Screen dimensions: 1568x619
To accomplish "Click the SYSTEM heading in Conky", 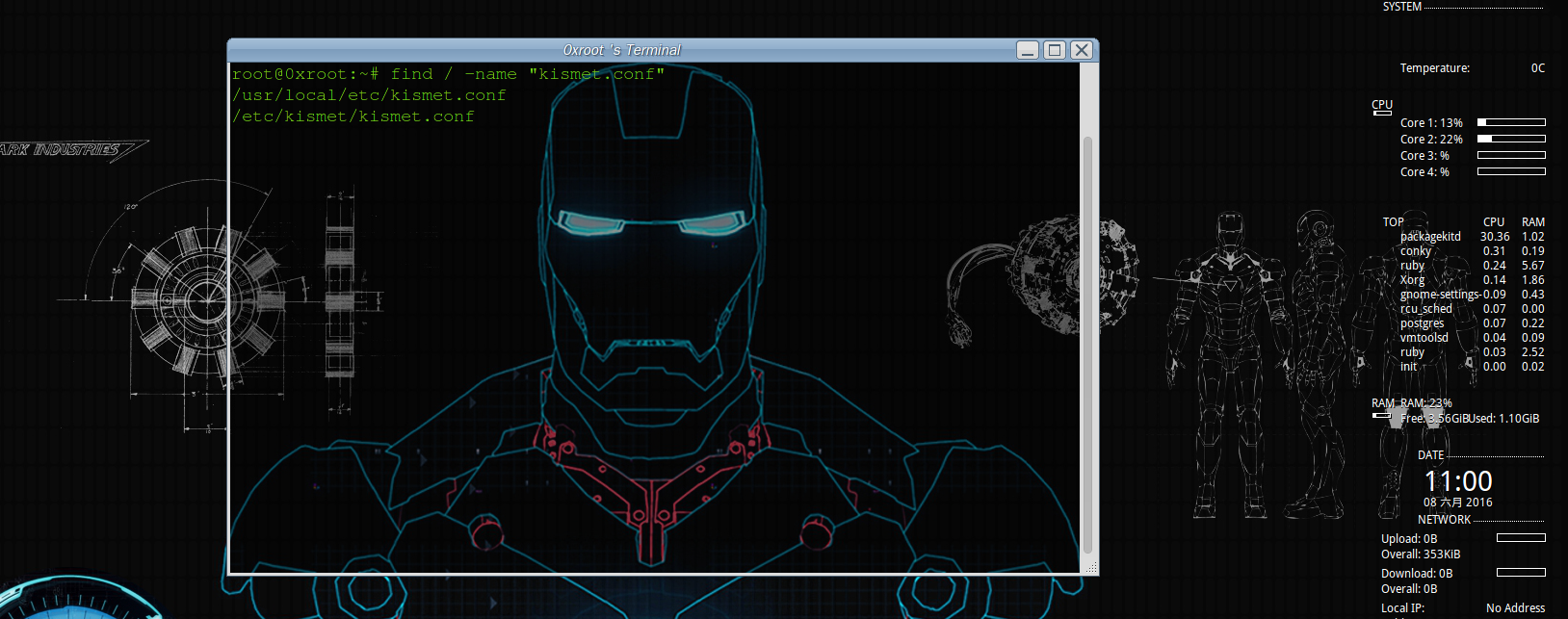I will (1401, 7).
